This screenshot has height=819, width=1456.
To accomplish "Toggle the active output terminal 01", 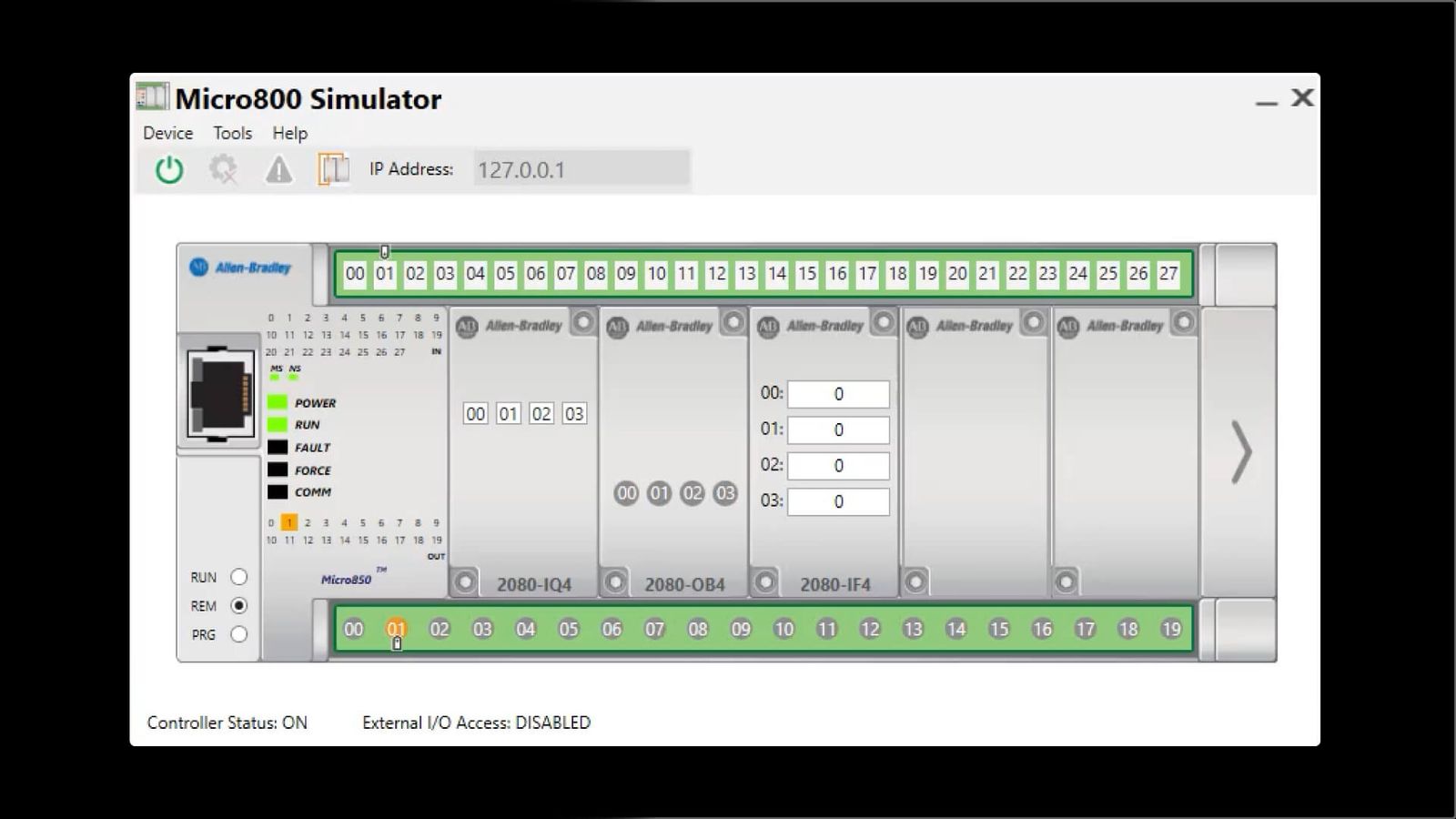I will click(x=397, y=628).
